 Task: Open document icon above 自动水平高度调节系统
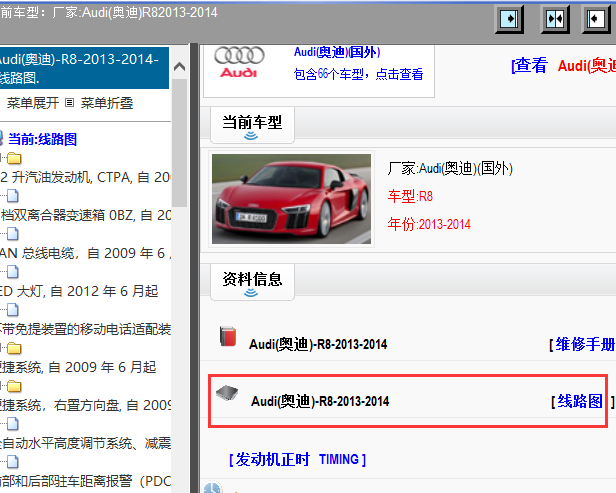[x=13, y=424]
